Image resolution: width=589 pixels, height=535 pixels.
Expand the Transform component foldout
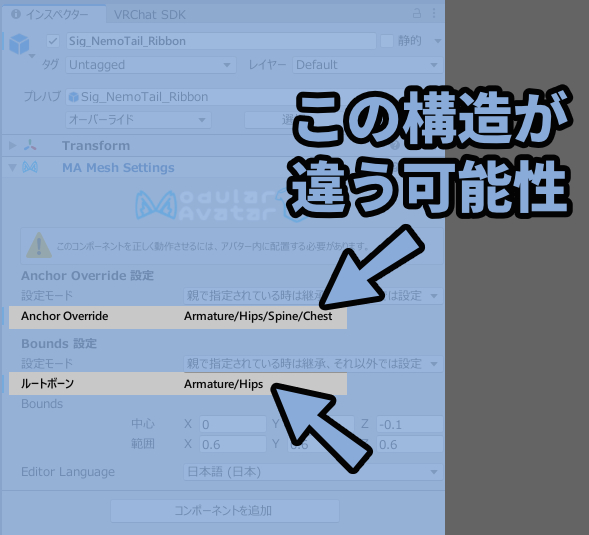[12, 145]
